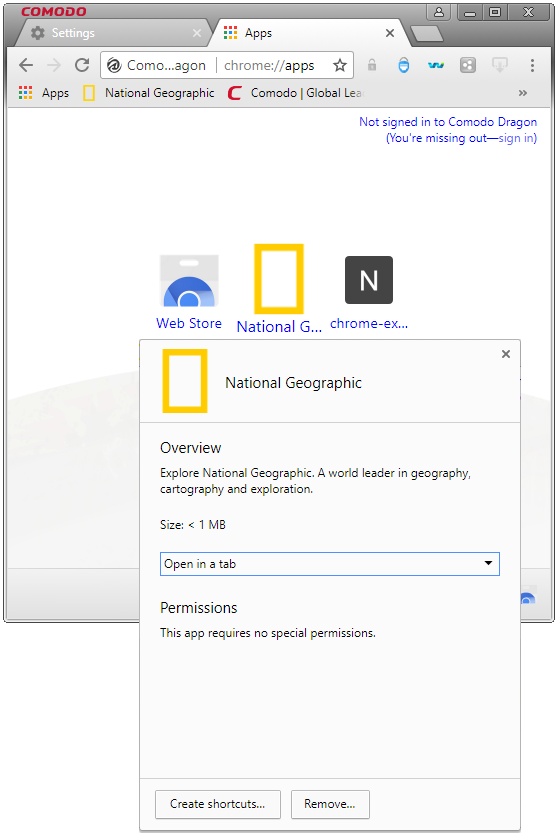The height and width of the screenshot is (833, 558).
Task: Open the National Geographic bookmark
Action: (149, 93)
